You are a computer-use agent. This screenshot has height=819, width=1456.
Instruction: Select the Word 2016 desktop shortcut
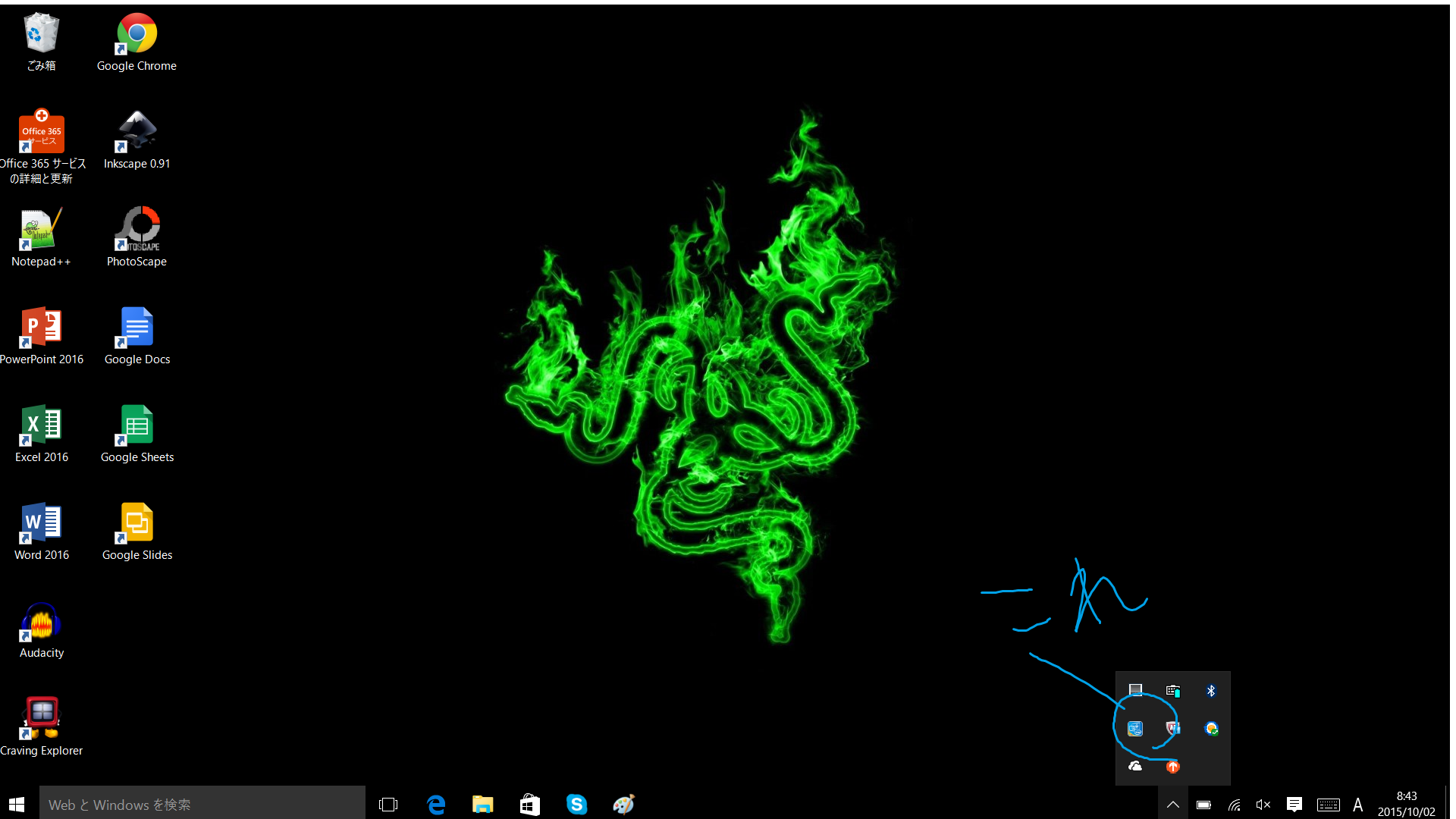(41, 532)
